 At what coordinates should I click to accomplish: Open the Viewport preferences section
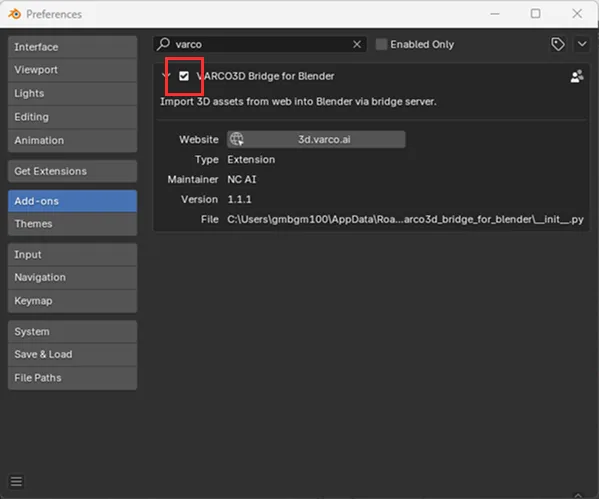[x=72, y=70]
